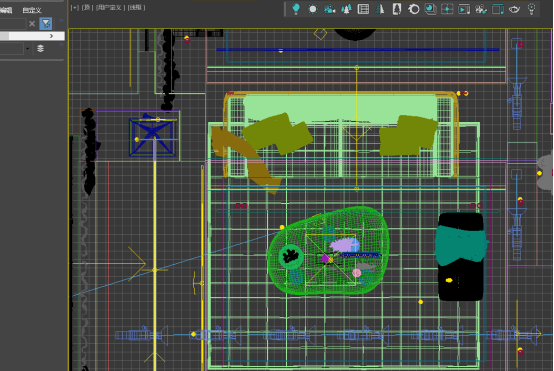Click the rightmost dotted light bulb icon
Image resolution: width=554 pixels, height=371 pixels.
pyautogui.click(x=531, y=9)
